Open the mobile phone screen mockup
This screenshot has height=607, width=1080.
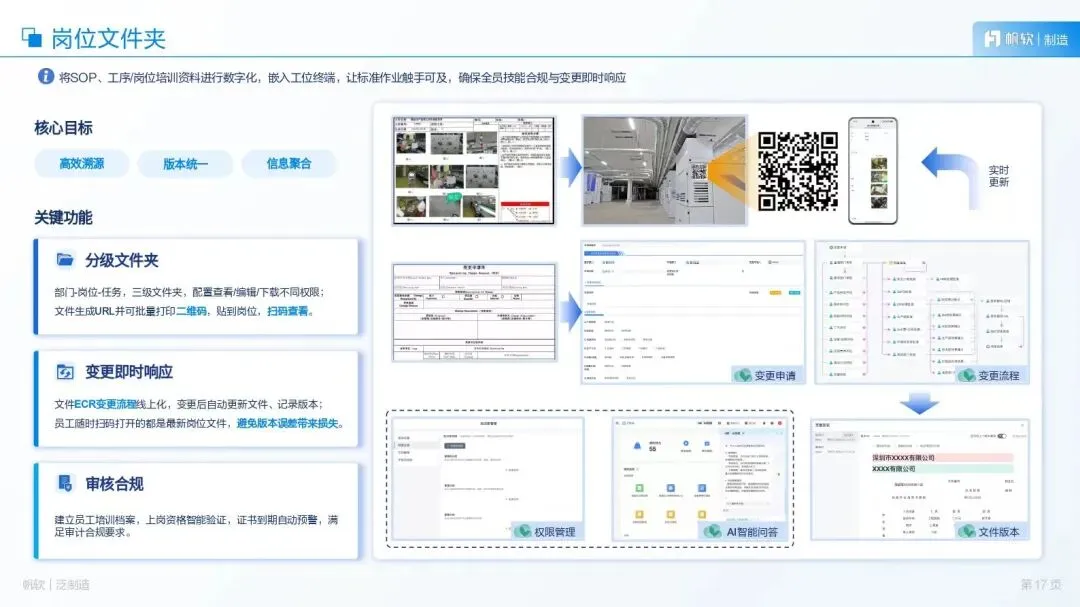coord(873,171)
